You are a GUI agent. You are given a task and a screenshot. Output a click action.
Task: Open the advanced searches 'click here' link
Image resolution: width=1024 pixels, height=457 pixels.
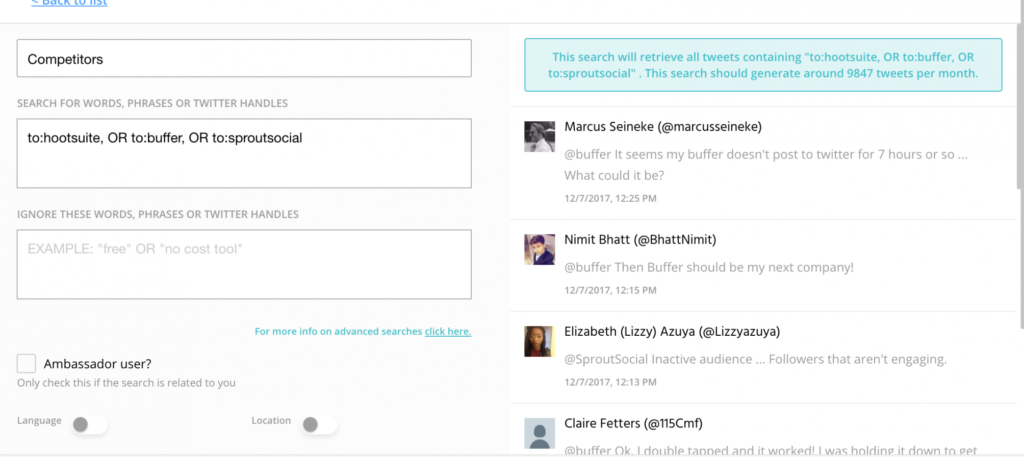[447, 331]
